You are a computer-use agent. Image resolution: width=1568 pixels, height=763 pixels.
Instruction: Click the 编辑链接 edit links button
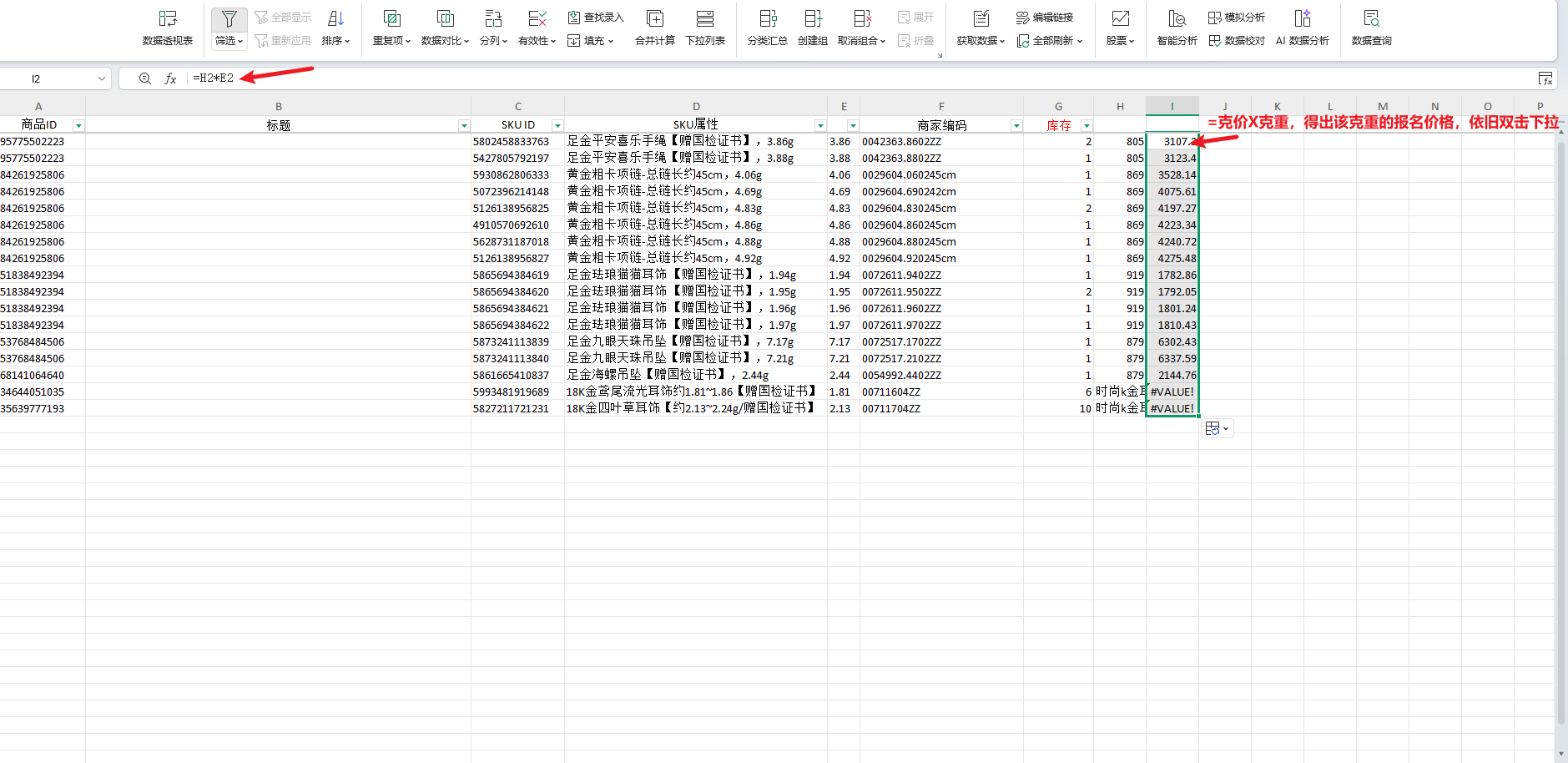(1045, 18)
